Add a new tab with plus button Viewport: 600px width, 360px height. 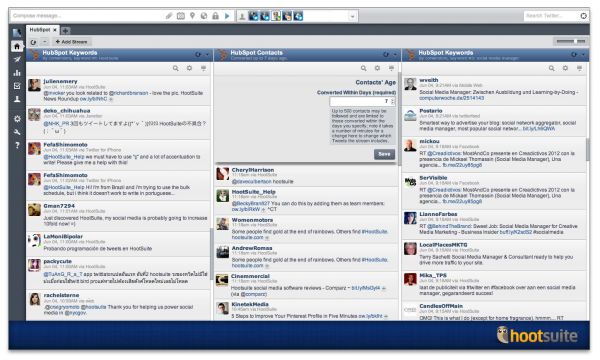point(65,31)
